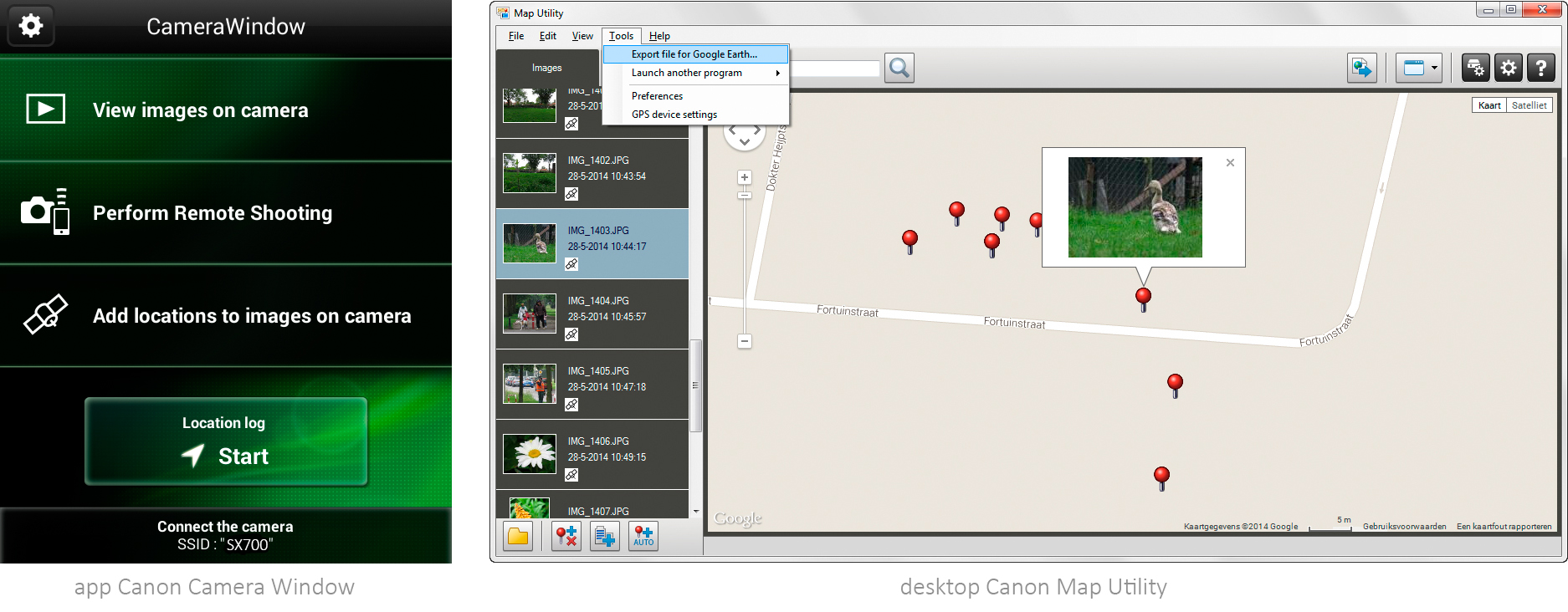Open preferences via the gear toolbar icon
Image resolution: width=1568 pixels, height=612 pixels.
coord(1508,68)
